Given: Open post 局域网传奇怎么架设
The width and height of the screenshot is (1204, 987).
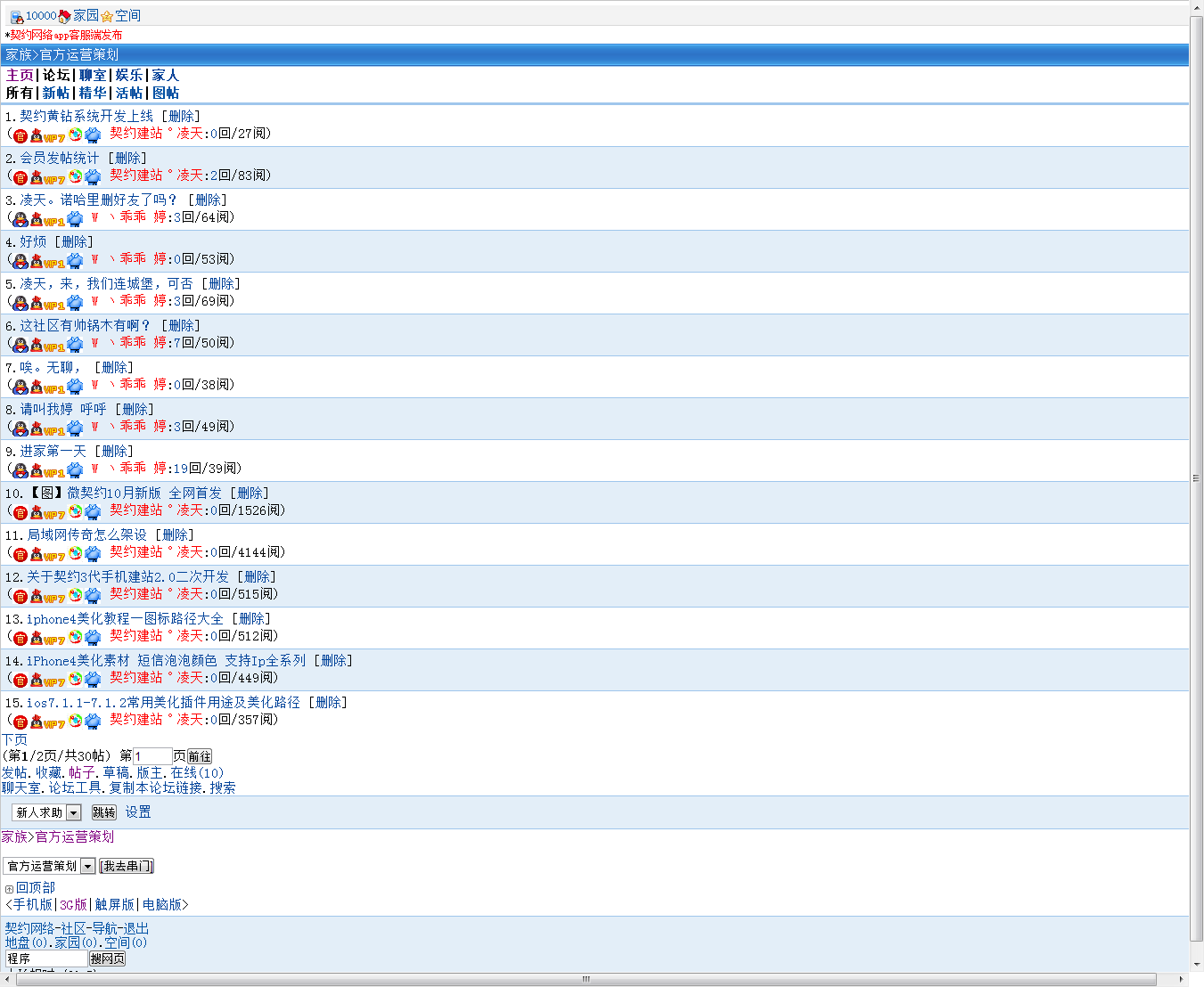Looking at the screenshot, I should (x=86, y=534).
